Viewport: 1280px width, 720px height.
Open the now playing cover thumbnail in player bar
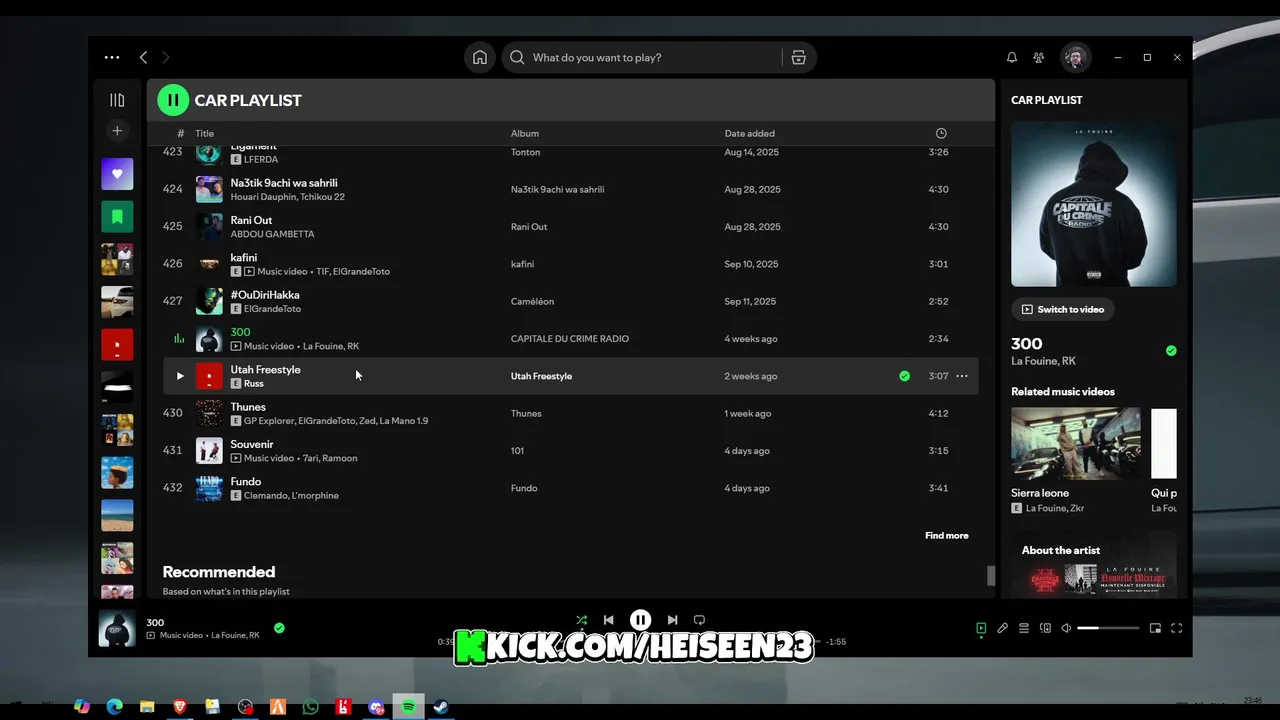[117, 629]
